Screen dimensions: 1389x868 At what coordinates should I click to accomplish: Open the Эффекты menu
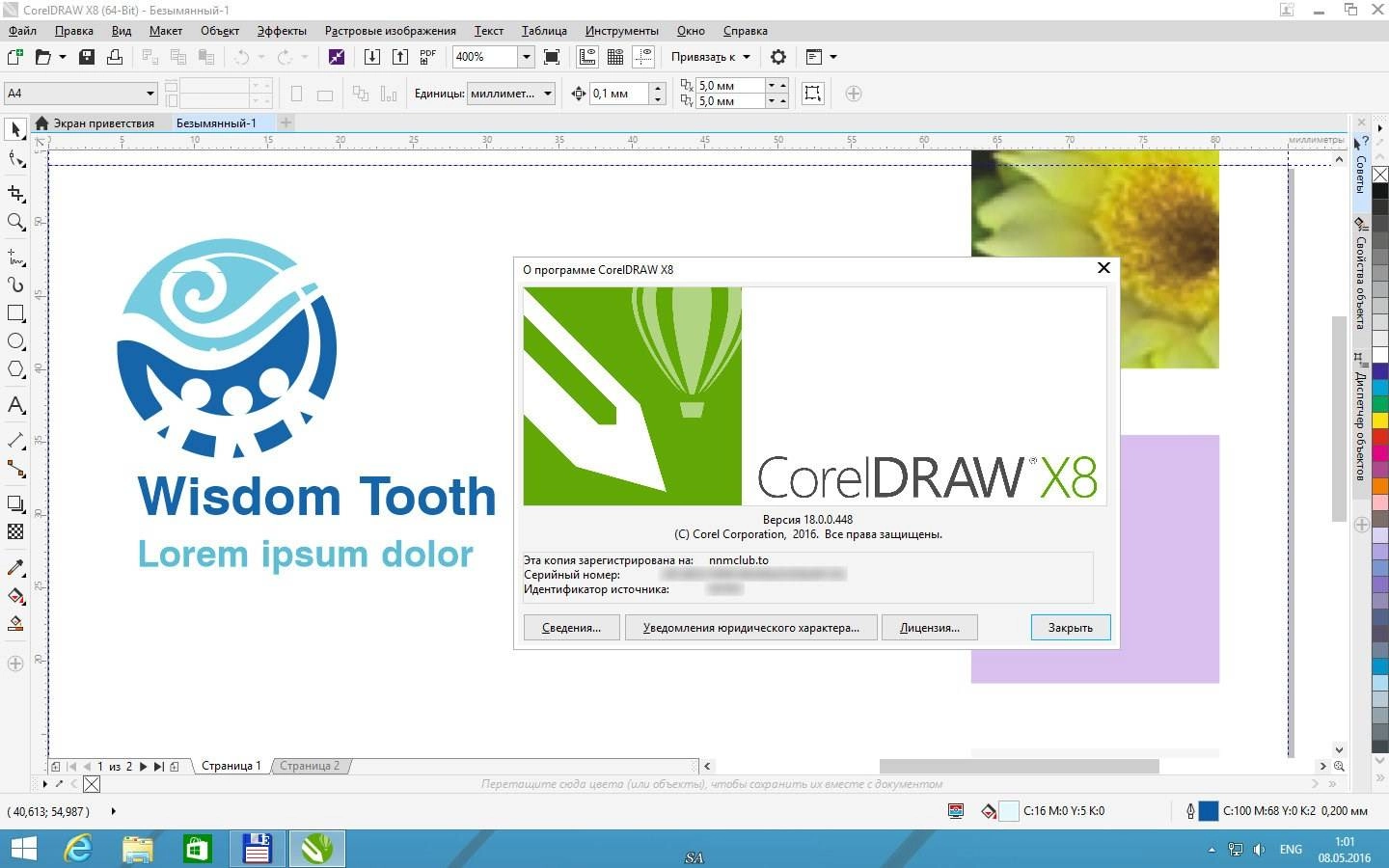tap(282, 31)
